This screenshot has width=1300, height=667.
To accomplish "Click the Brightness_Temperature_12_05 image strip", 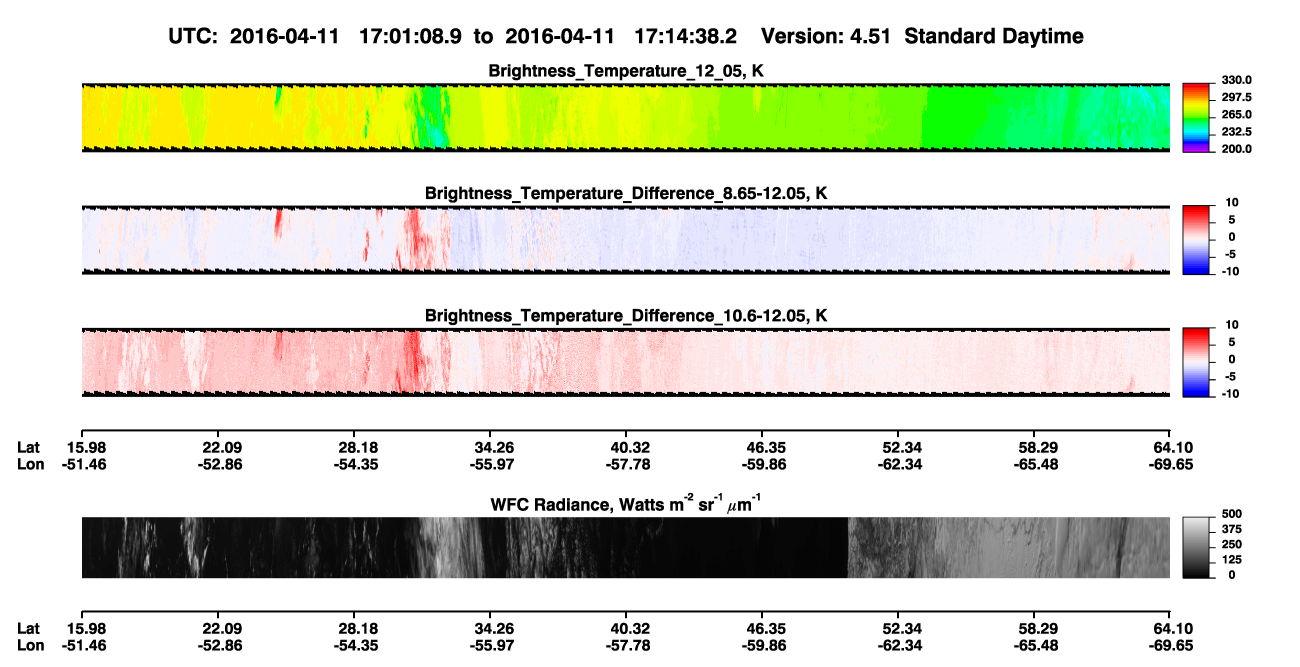I will 625,118.
